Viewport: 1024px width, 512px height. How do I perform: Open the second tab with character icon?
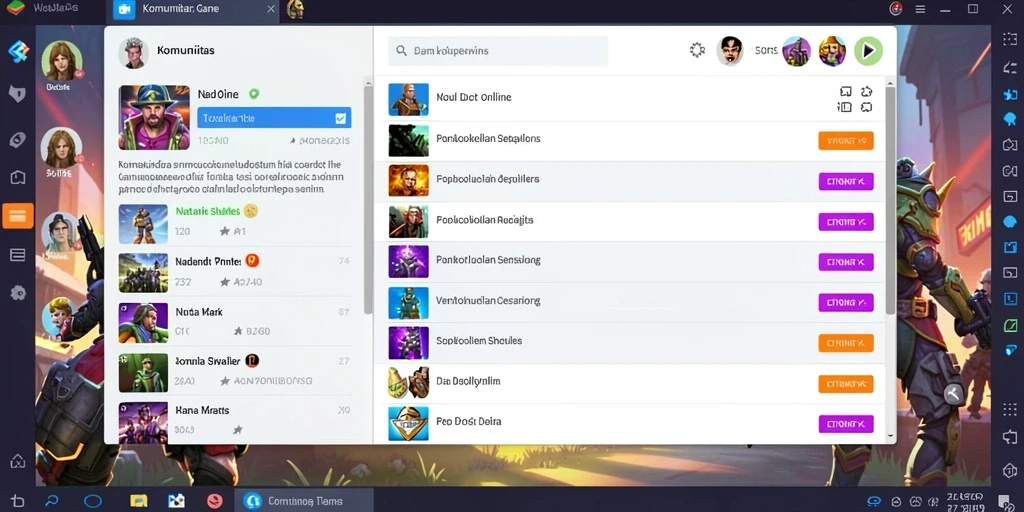[295, 9]
